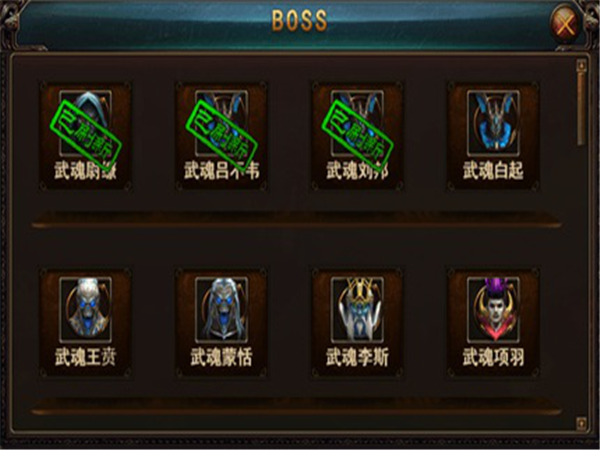Image resolution: width=600 pixels, height=450 pixels.
Task: Click the 武魂白起 name label
Action: point(493,170)
